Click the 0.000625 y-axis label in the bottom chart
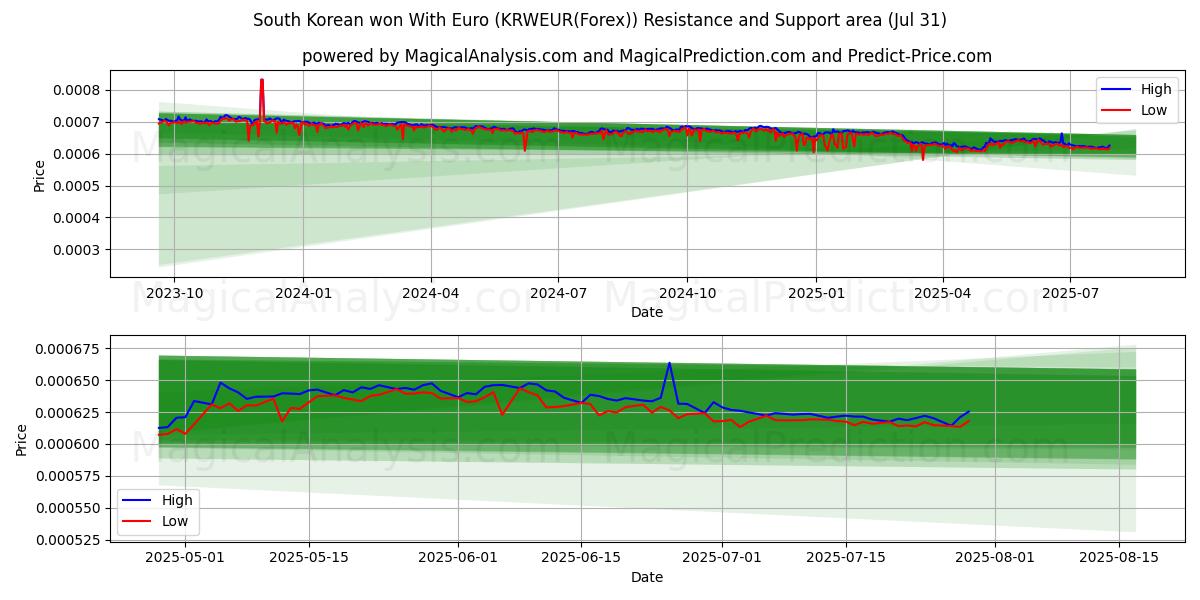Screen dimensions: 1200x600 (67, 413)
